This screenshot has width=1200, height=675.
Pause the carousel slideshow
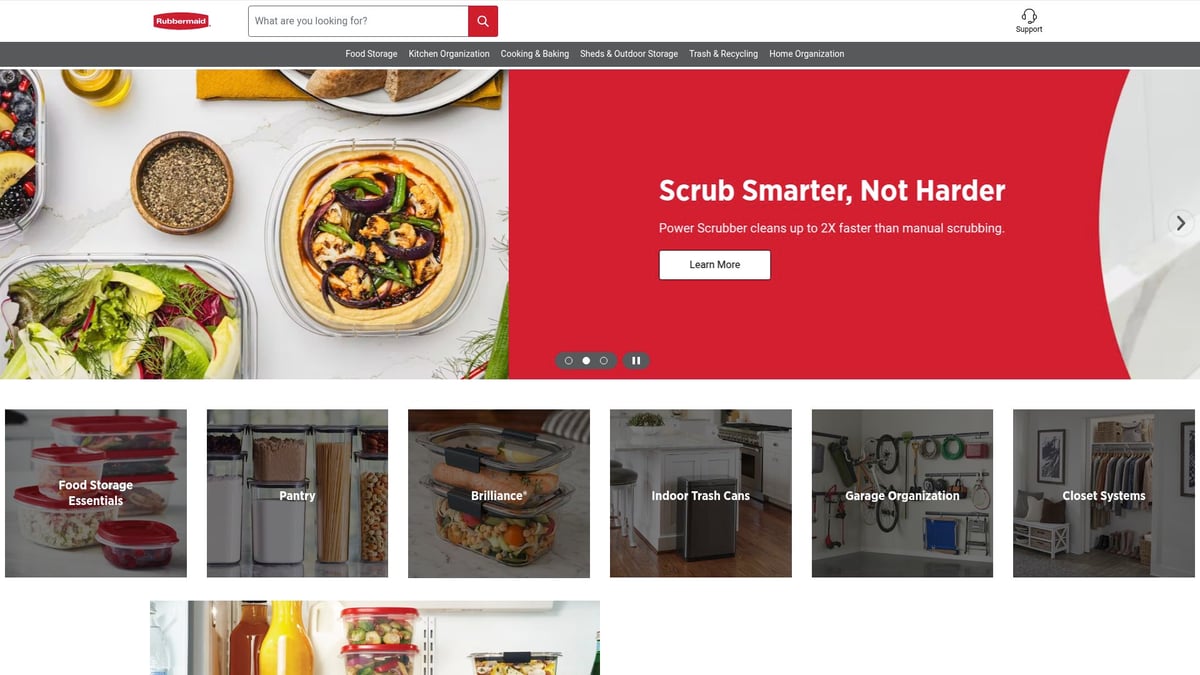tap(636, 360)
